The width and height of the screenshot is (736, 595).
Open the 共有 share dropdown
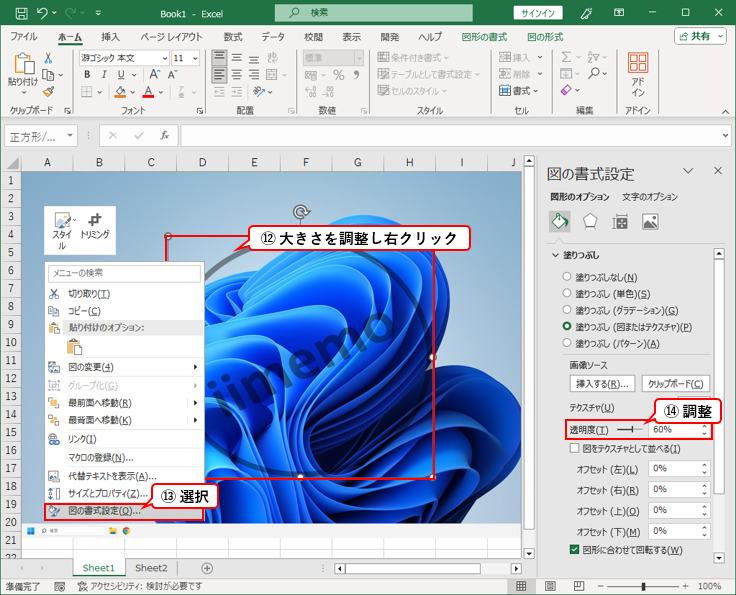720,36
